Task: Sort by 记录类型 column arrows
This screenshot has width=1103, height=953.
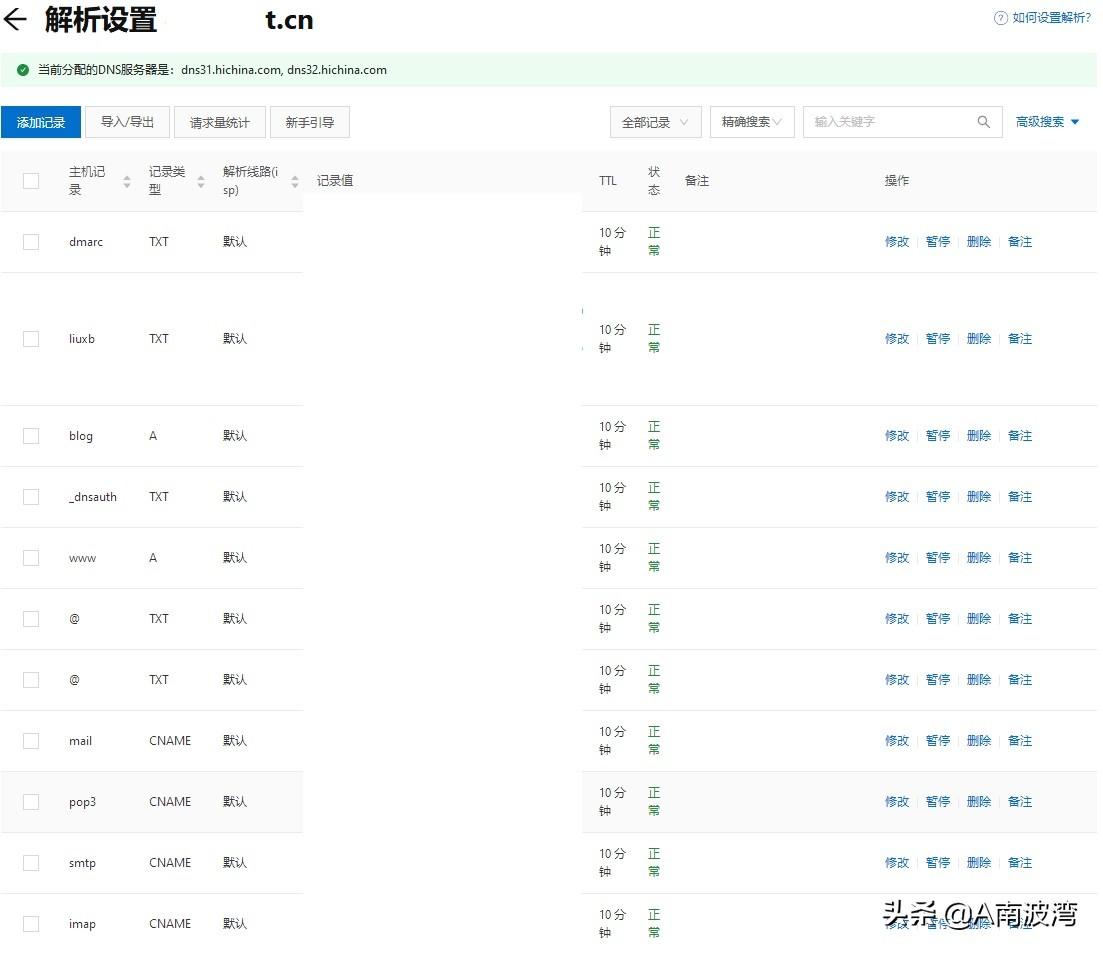Action: [x=201, y=181]
